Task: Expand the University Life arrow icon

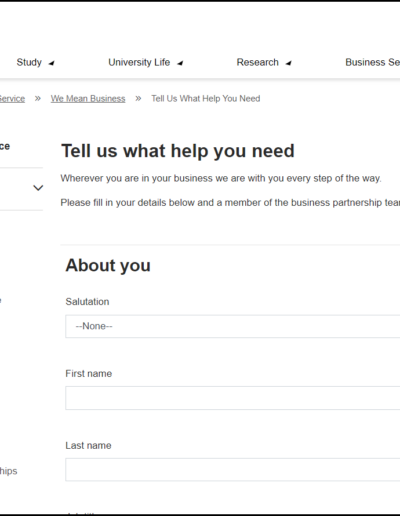Action: click(x=180, y=63)
